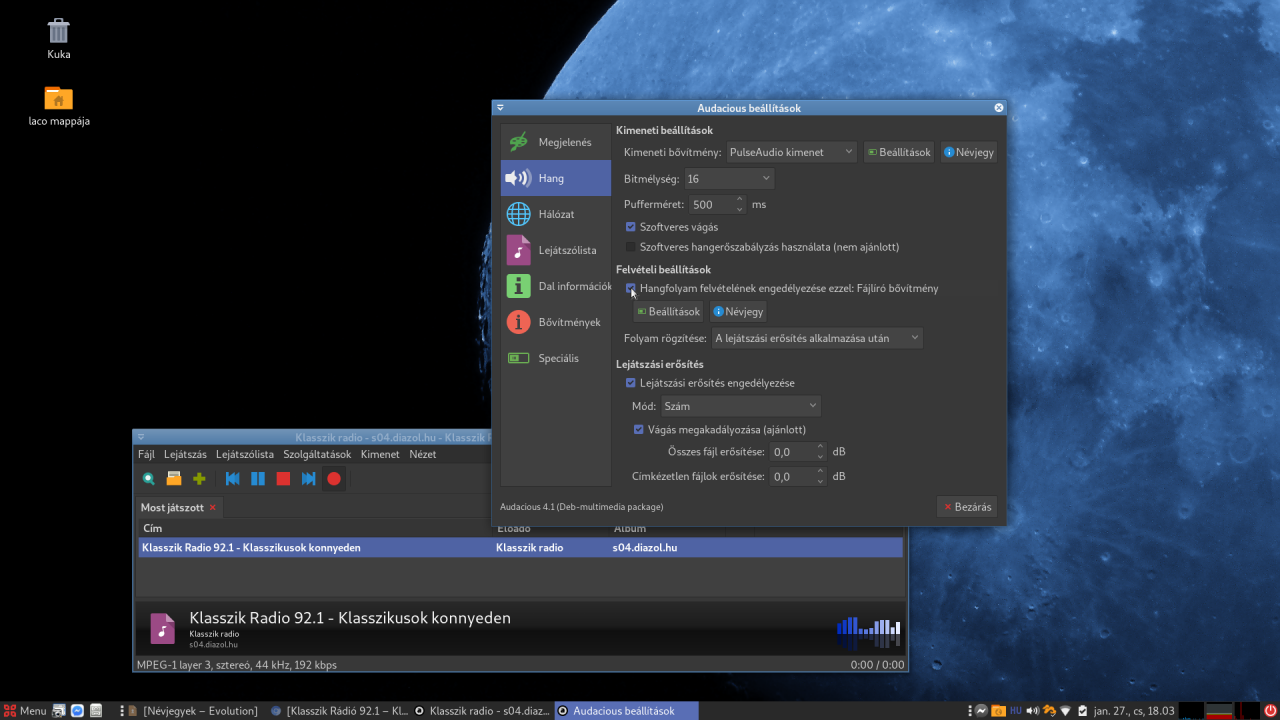This screenshot has height=720, width=1280.
Task: Open the Folyam rögzítése dropdown
Action: (817, 338)
